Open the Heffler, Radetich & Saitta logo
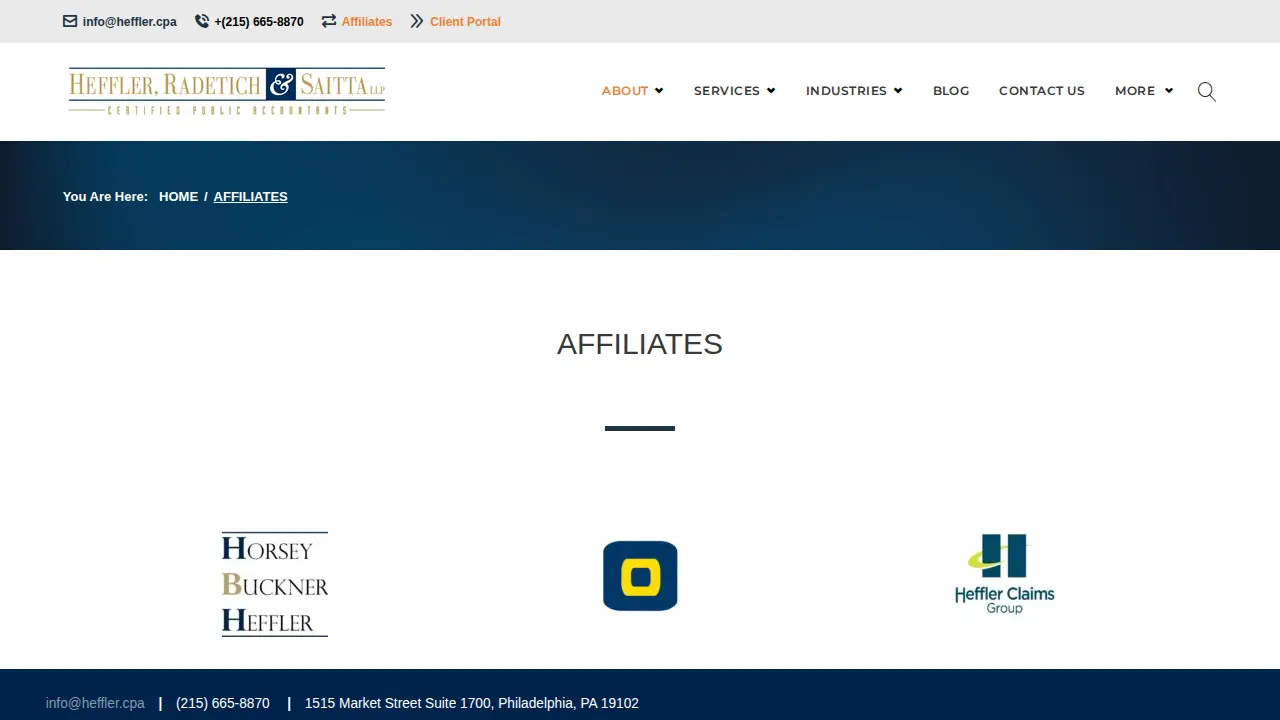The image size is (1280, 720). pyautogui.click(x=227, y=91)
